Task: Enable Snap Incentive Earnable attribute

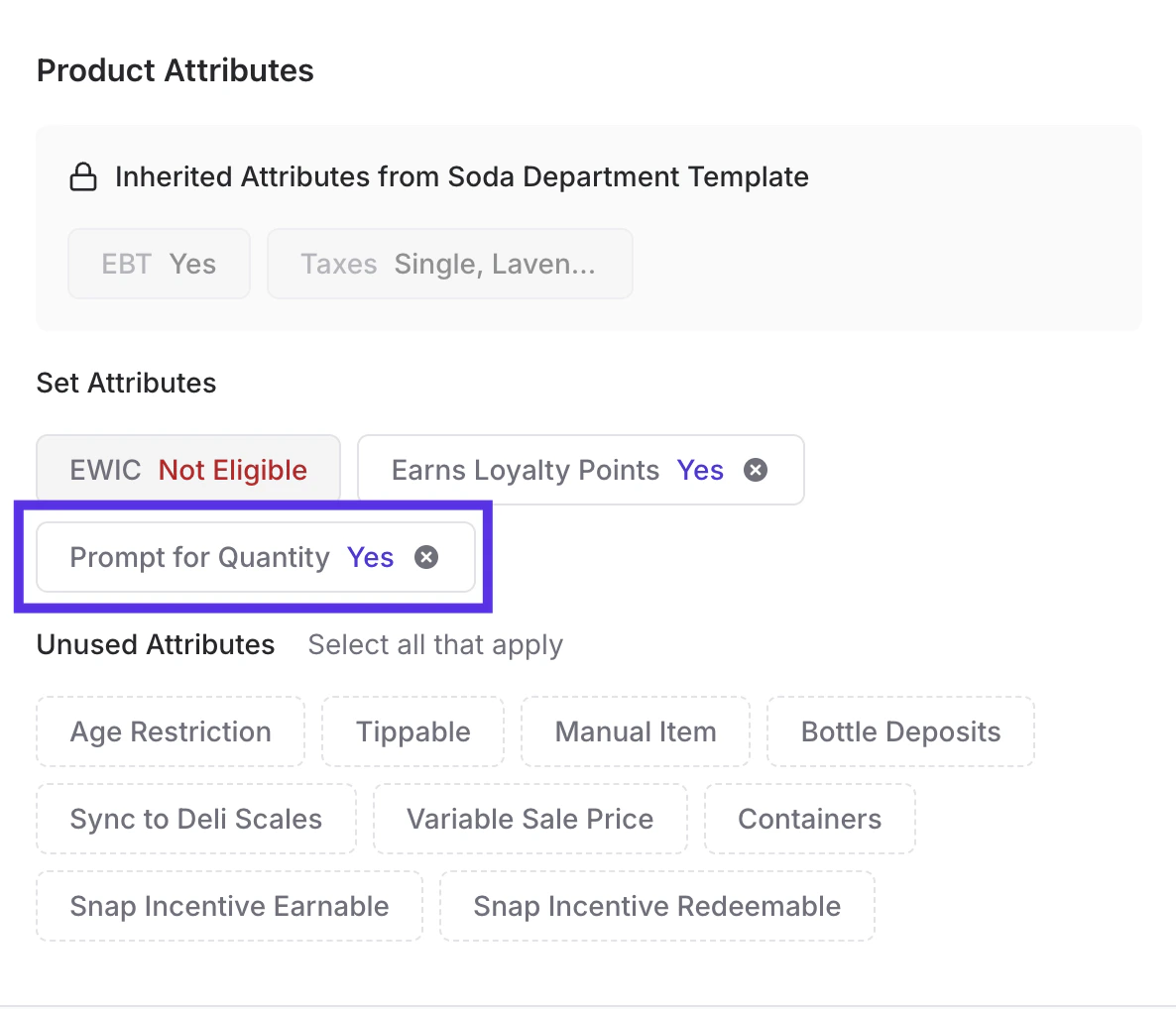Action: [x=230, y=907]
